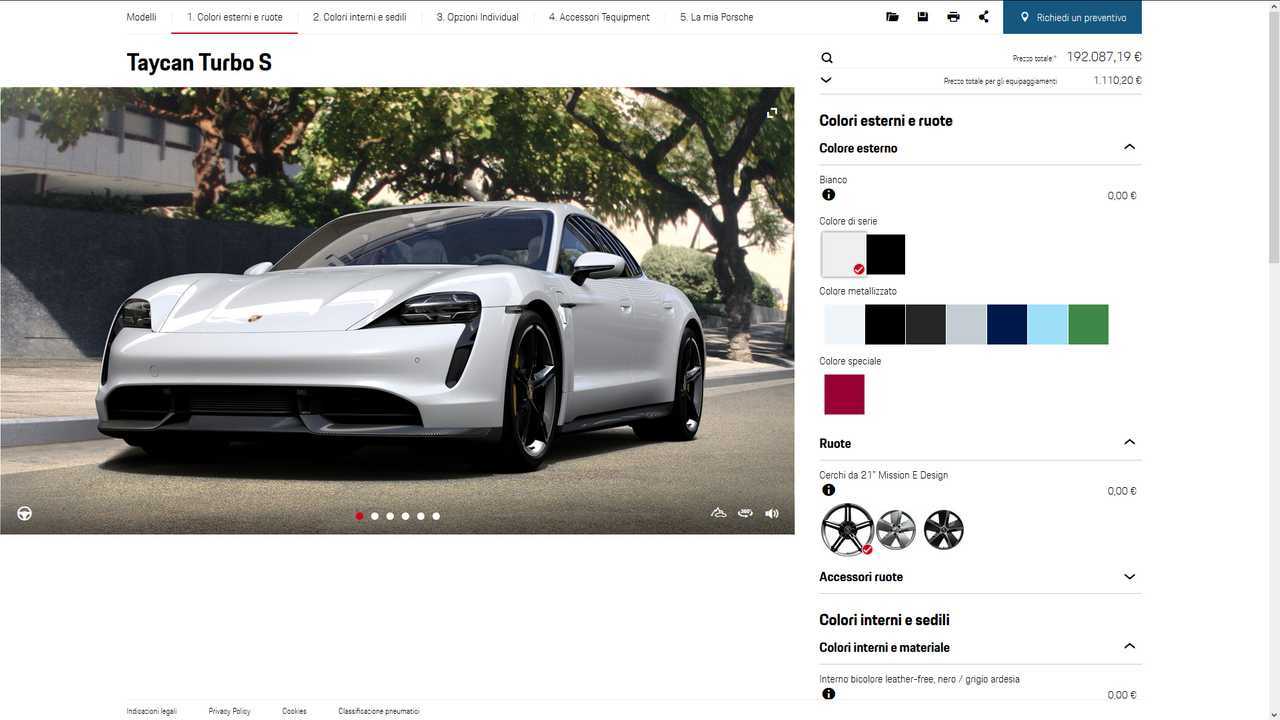Open 3. Opzioni Individual tab
Screen dimensions: 1280x720
tap(478, 17)
